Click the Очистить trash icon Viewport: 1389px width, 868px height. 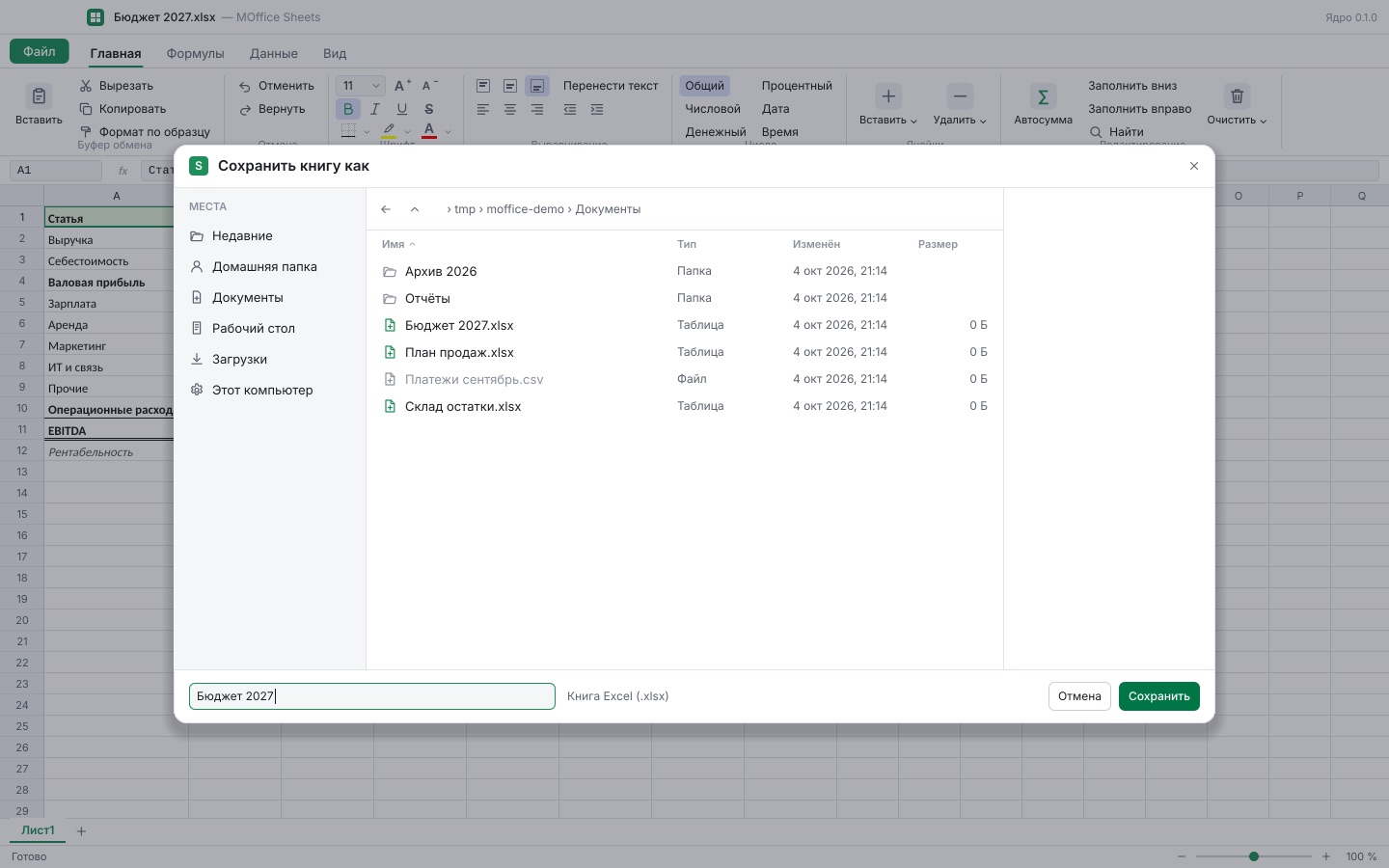(1237, 96)
